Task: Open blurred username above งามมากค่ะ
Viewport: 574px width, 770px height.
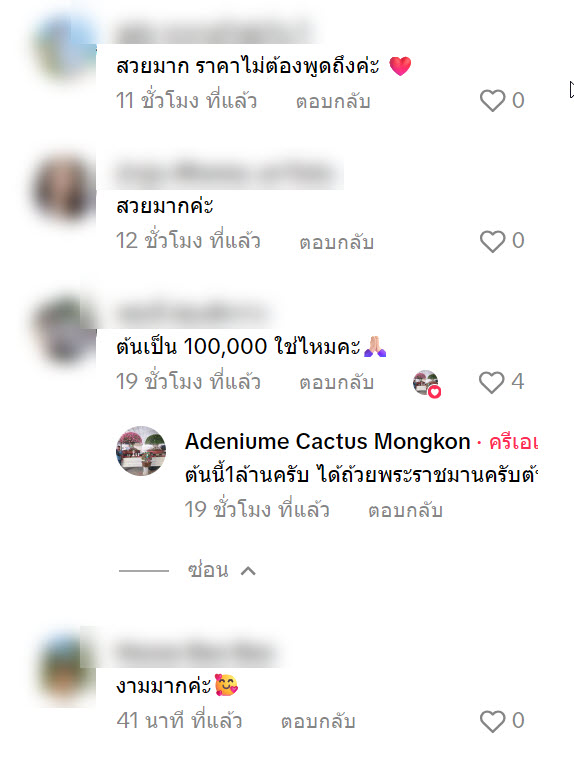Action: [195, 654]
